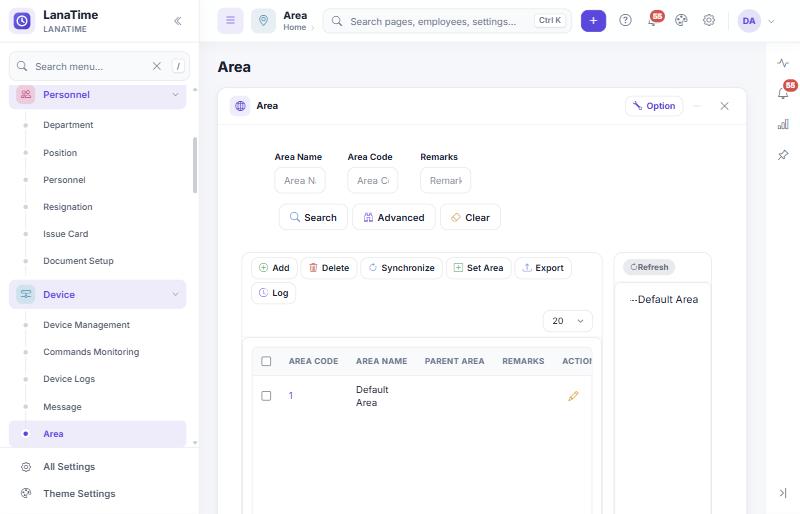
Task: Open the Resignation menu item
Action: (x=67, y=207)
